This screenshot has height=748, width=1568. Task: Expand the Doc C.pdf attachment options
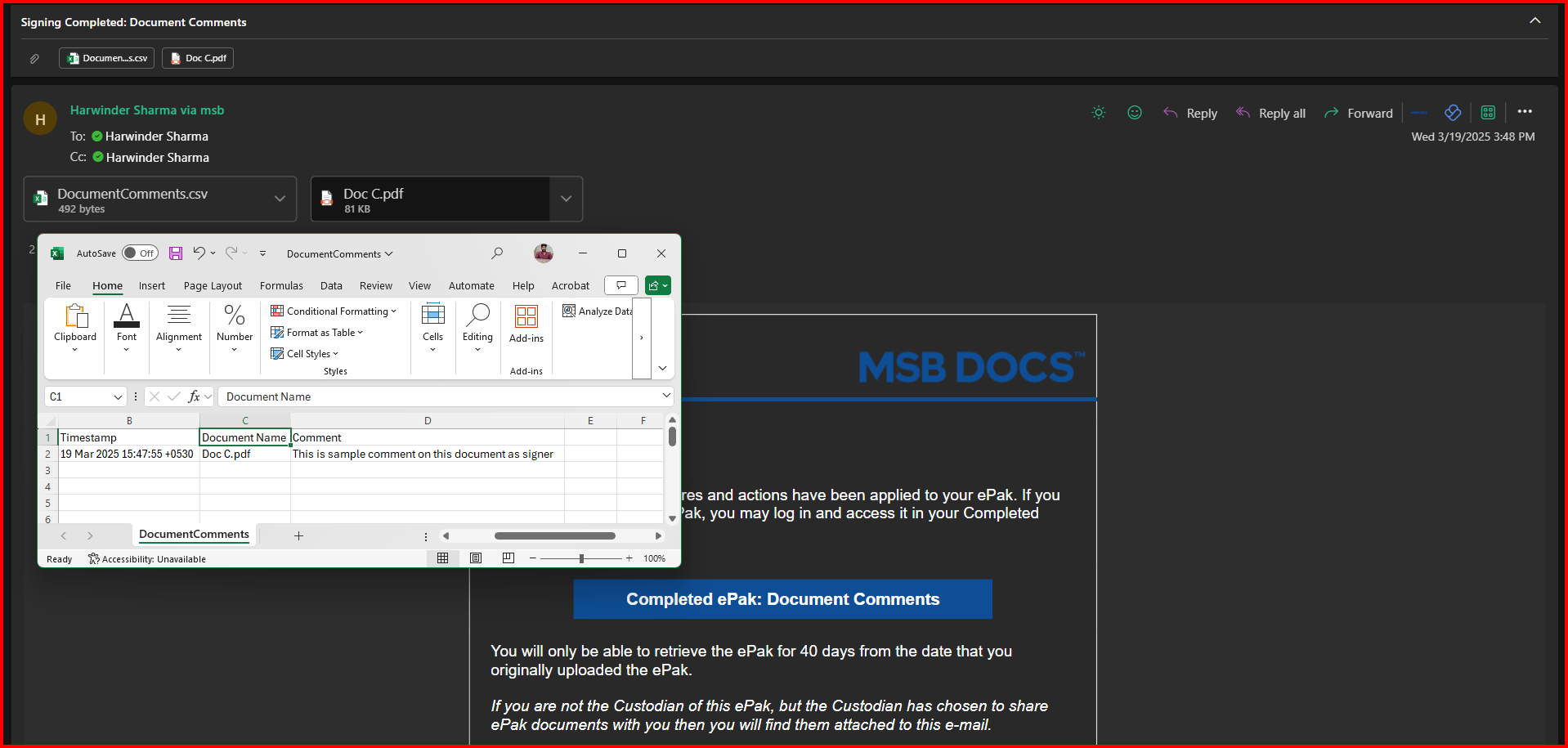pos(566,199)
